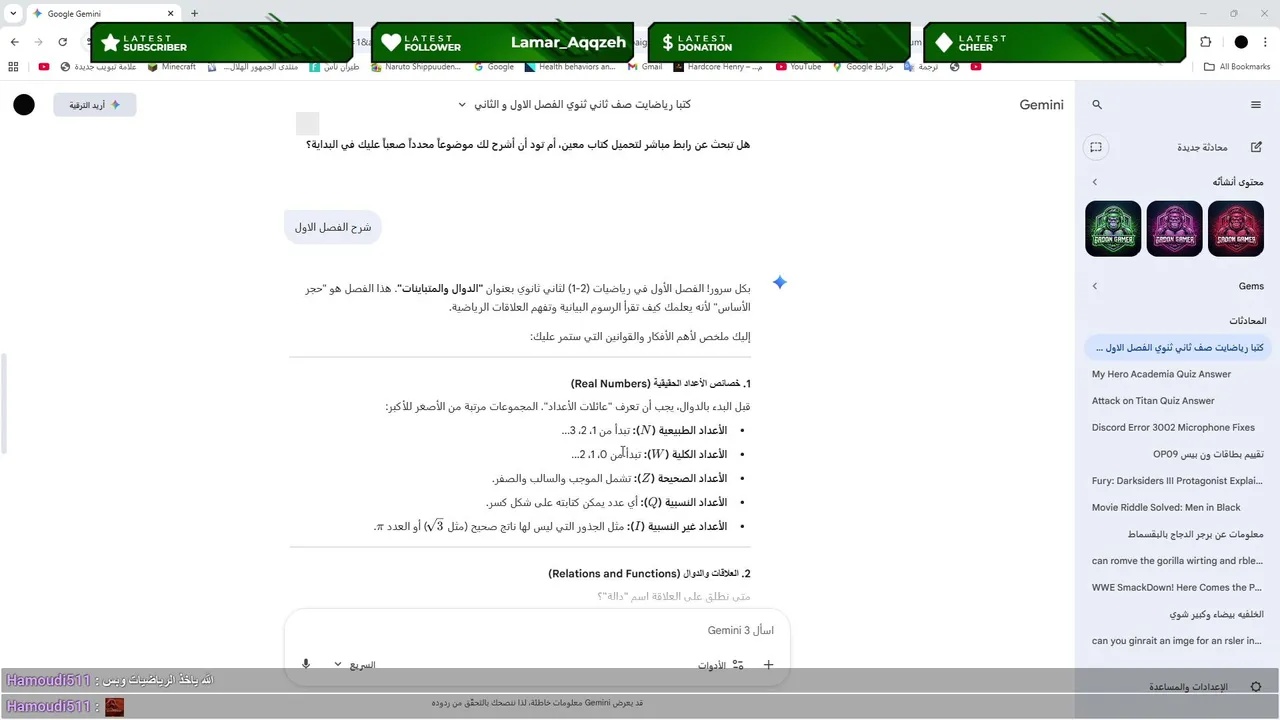Open the Google bookmark
Screen dimensions: 1280x720
coord(494,67)
